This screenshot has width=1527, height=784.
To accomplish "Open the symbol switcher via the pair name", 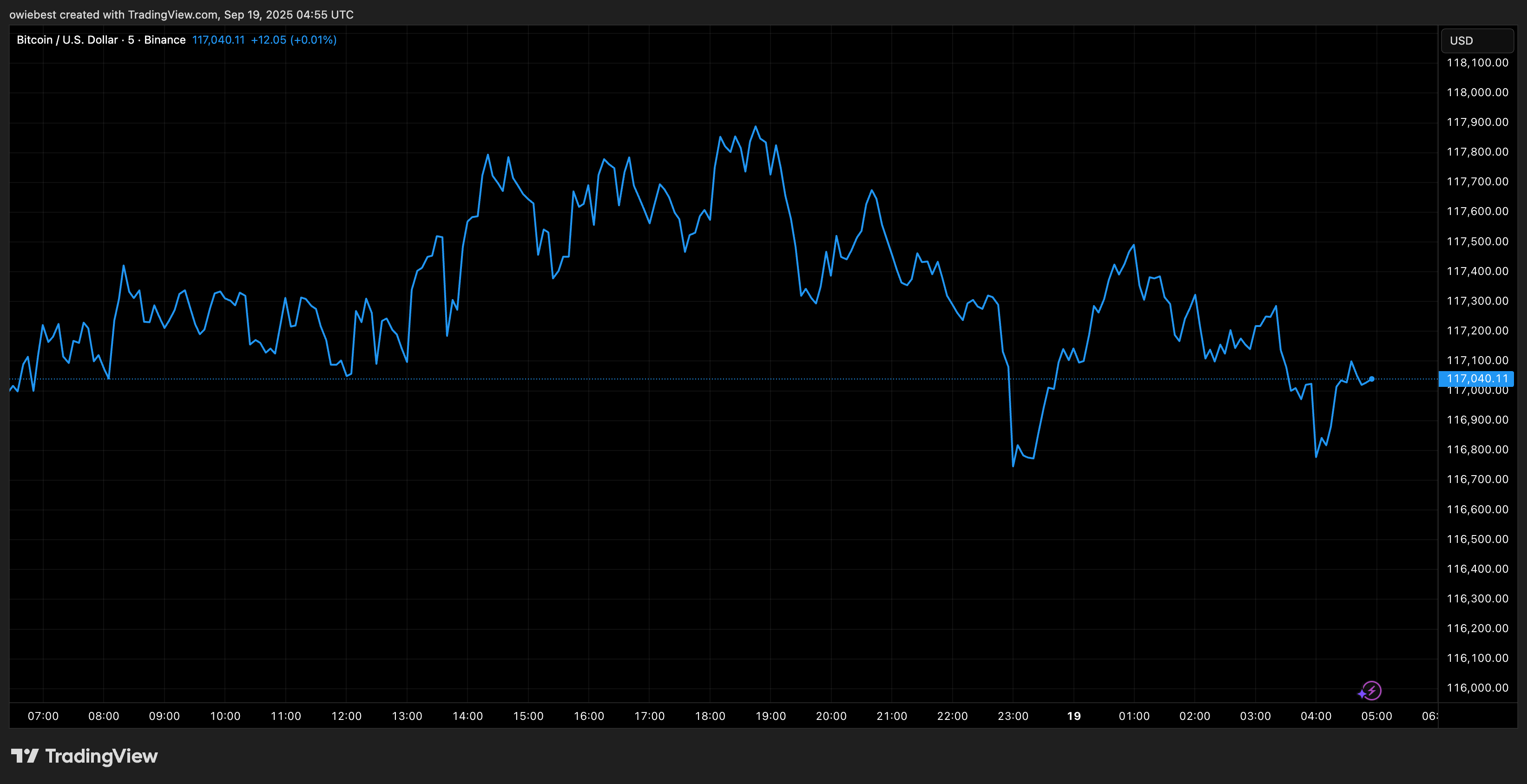I will click(67, 39).
